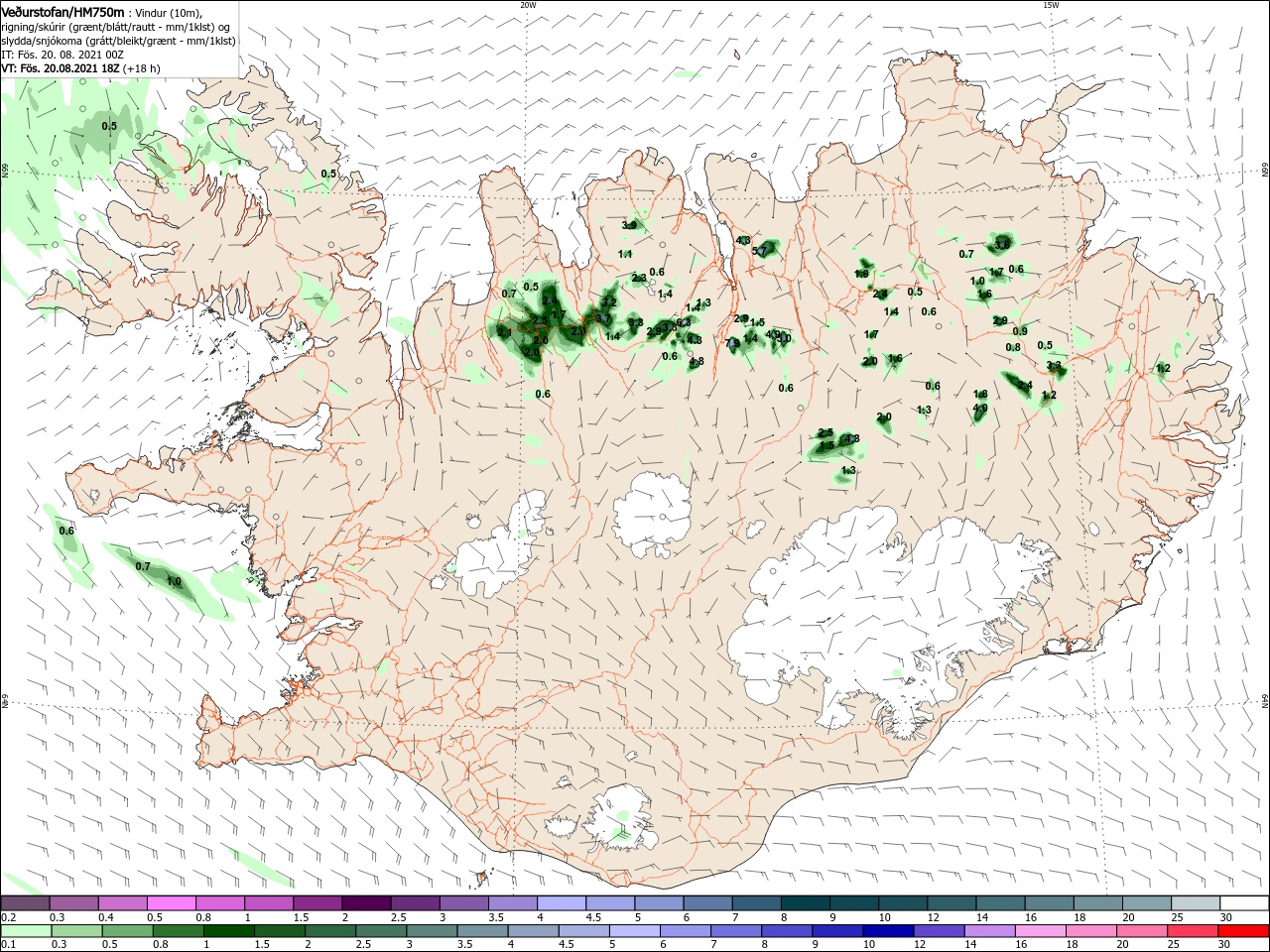
Task: Click the 'VT: Fös. 20.08.2021 18Z (+18 h)' line
Action: point(81,68)
